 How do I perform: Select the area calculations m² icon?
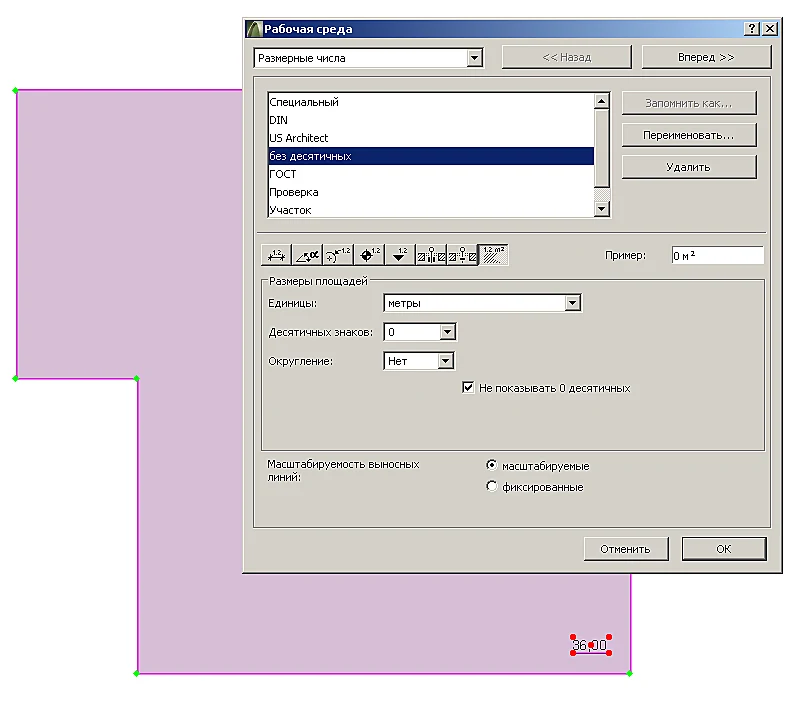click(493, 255)
